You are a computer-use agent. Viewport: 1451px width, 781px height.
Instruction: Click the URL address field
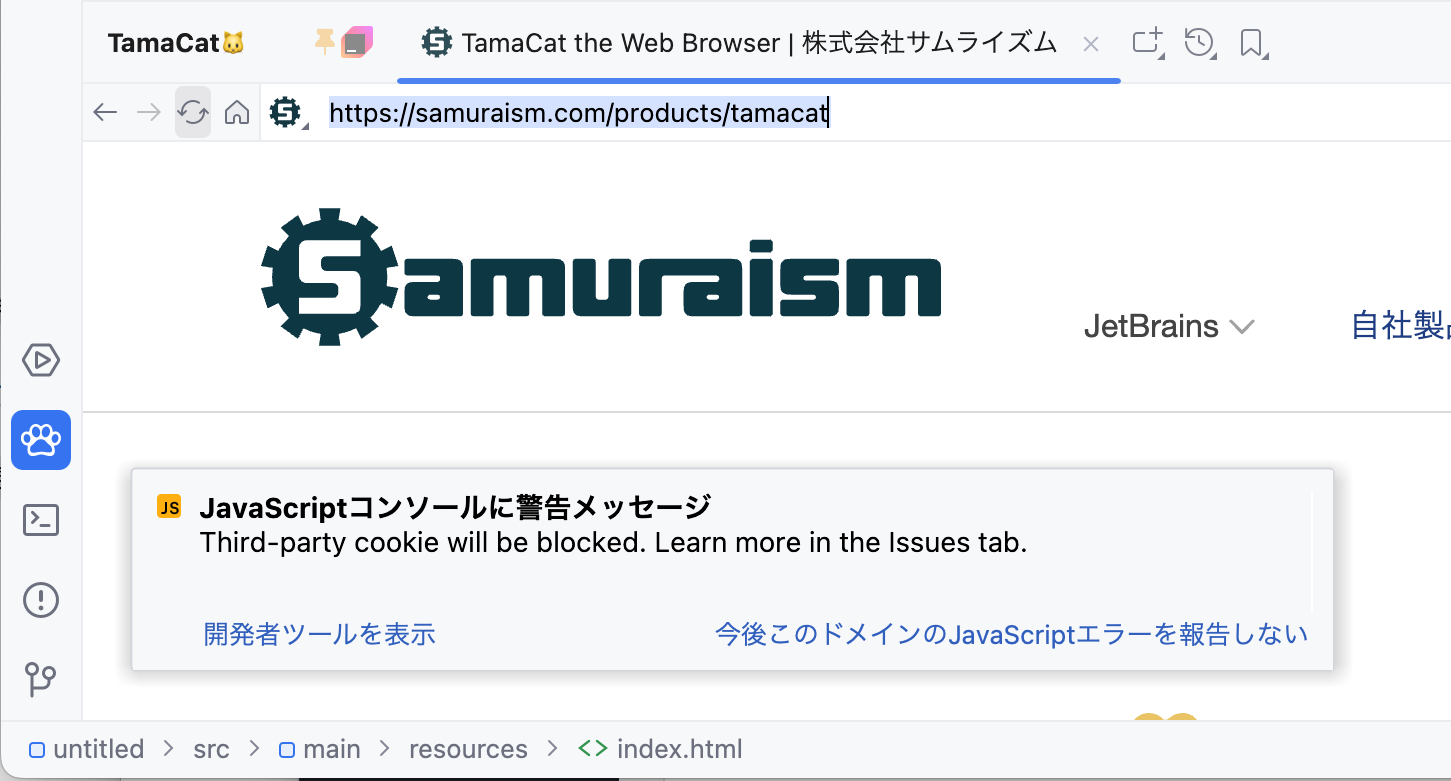tap(880, 113)
